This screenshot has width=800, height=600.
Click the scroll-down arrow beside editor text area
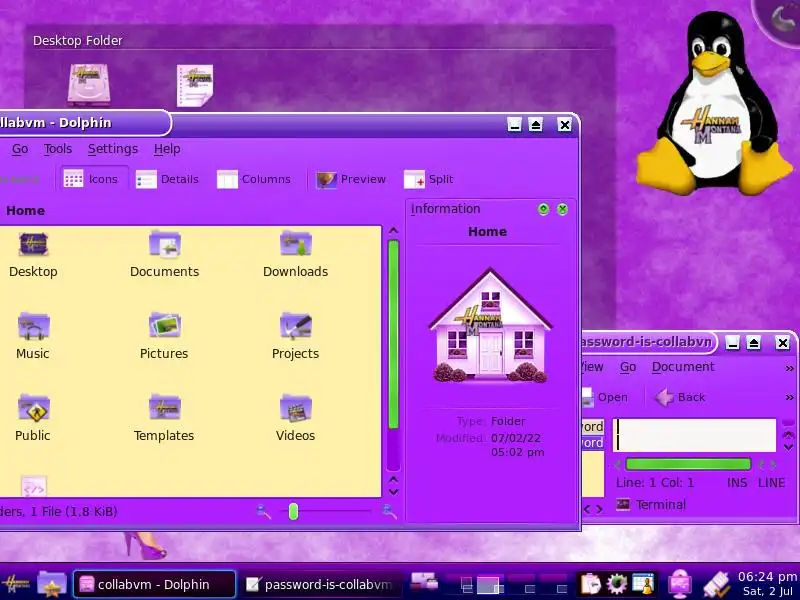788,447
